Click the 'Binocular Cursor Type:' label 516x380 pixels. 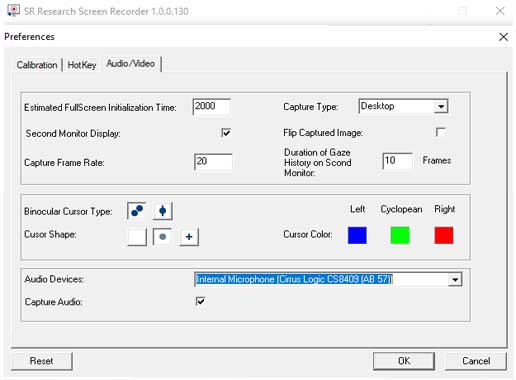pos(68,212)
